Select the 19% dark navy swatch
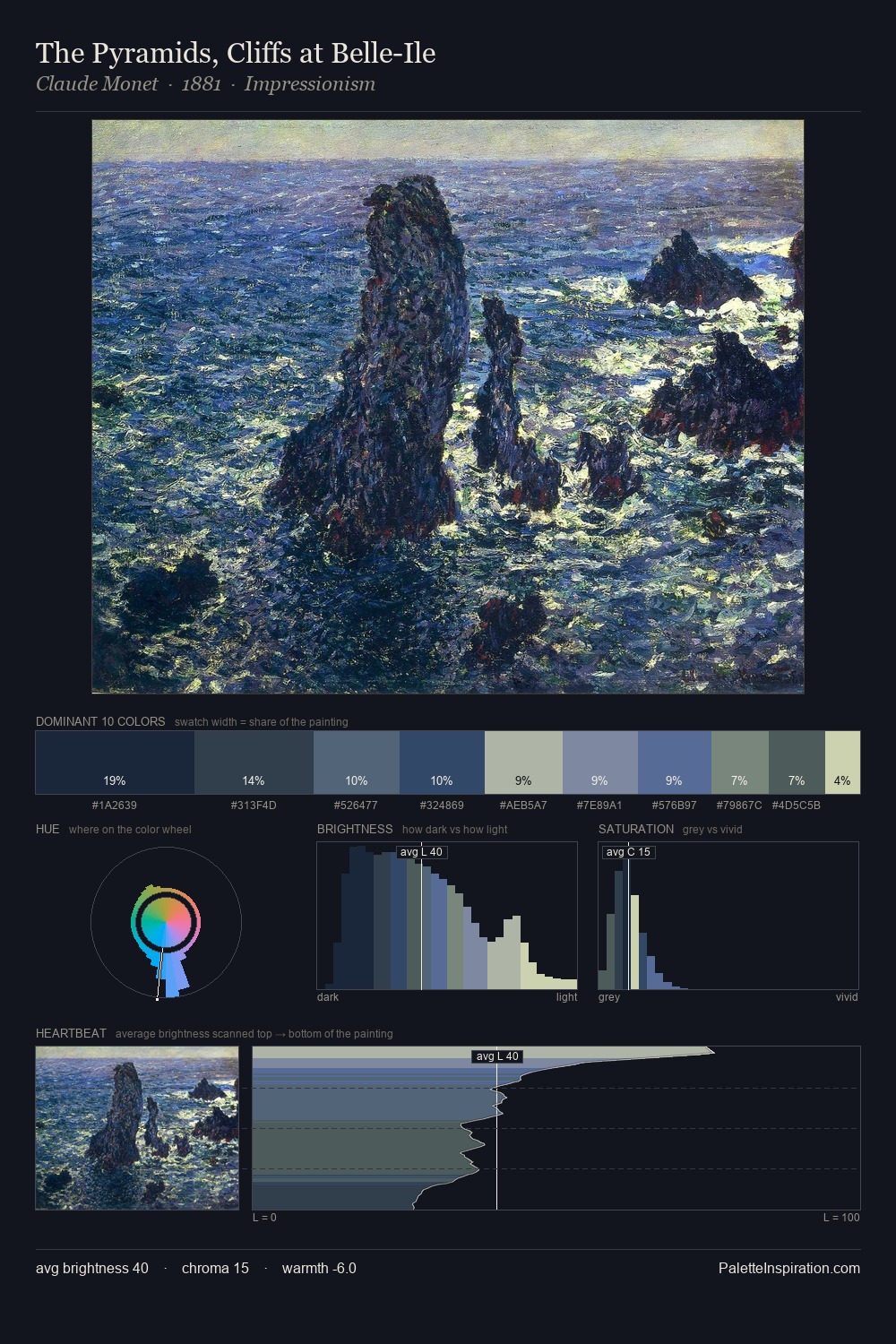This screenshot has width=896, height=1344. click(115, 762)
